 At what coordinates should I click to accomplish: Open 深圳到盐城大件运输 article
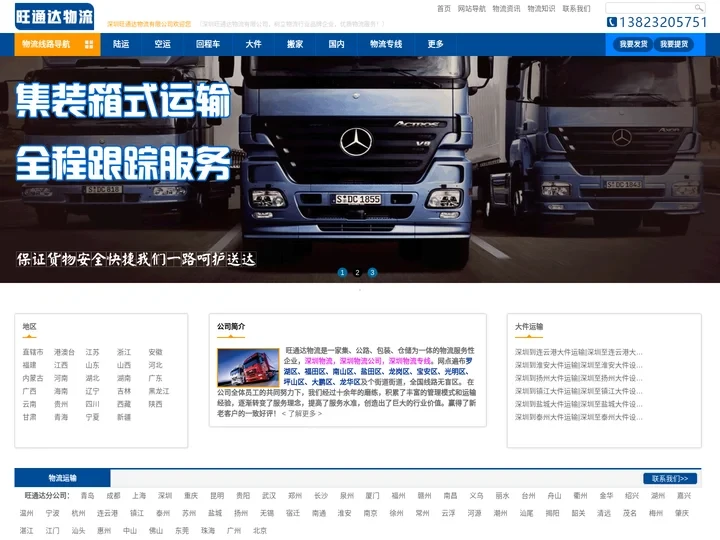click(x=579, y=404)
